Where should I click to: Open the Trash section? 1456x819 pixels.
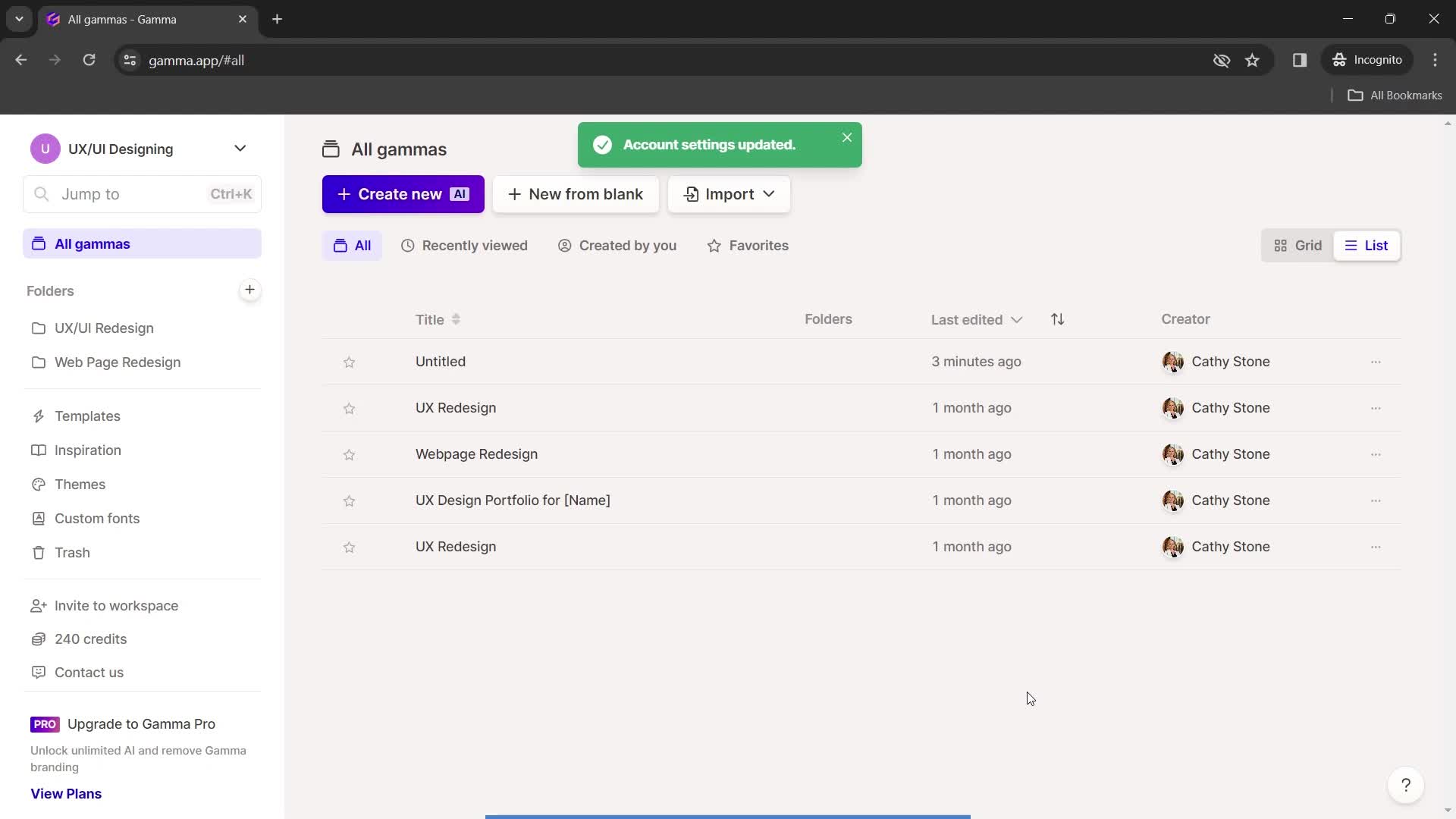point(72,552)
